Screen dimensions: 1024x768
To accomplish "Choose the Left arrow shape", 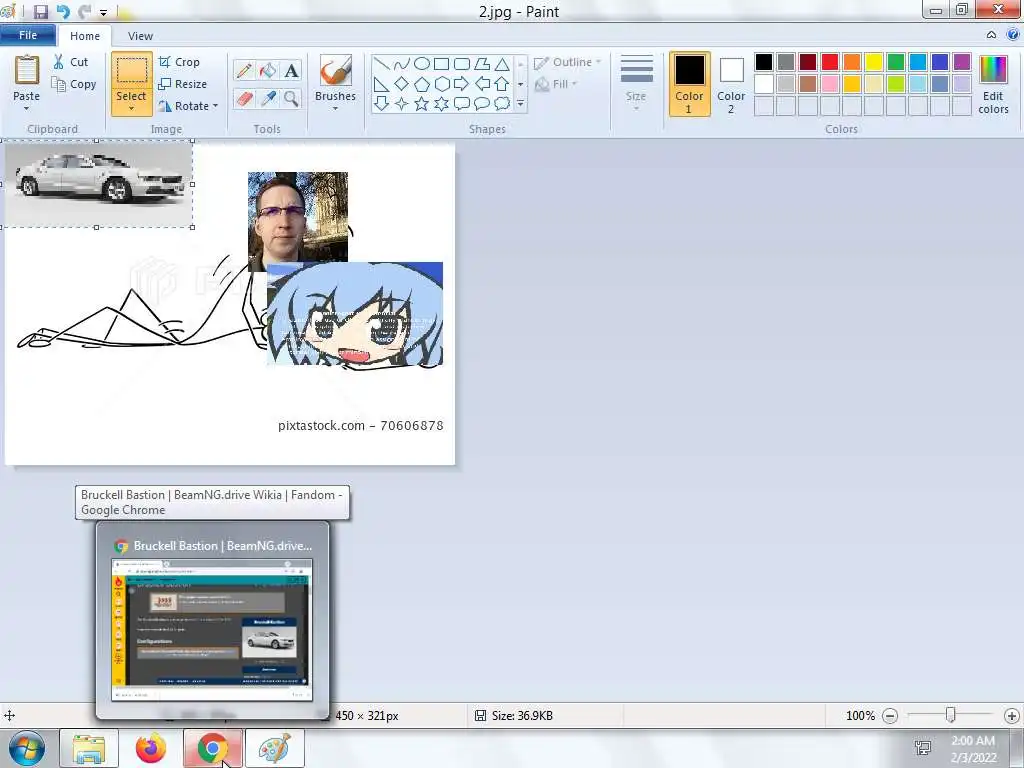I will coord(482,84).
